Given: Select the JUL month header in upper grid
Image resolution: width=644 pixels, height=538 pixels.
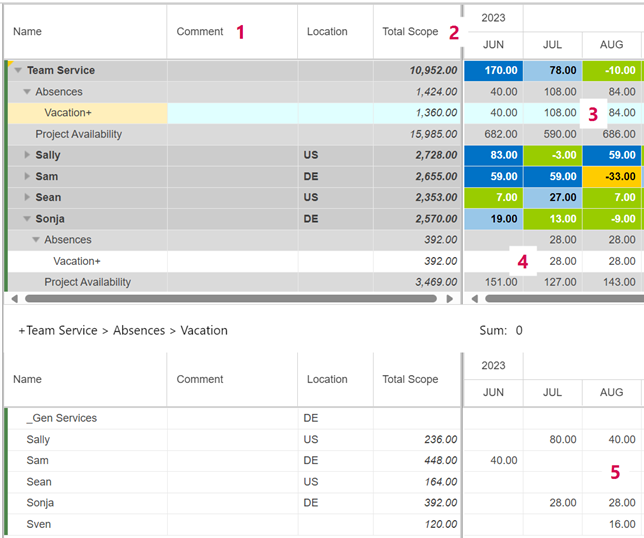Looking at the screenshot, I should click(x=552, y=45).
